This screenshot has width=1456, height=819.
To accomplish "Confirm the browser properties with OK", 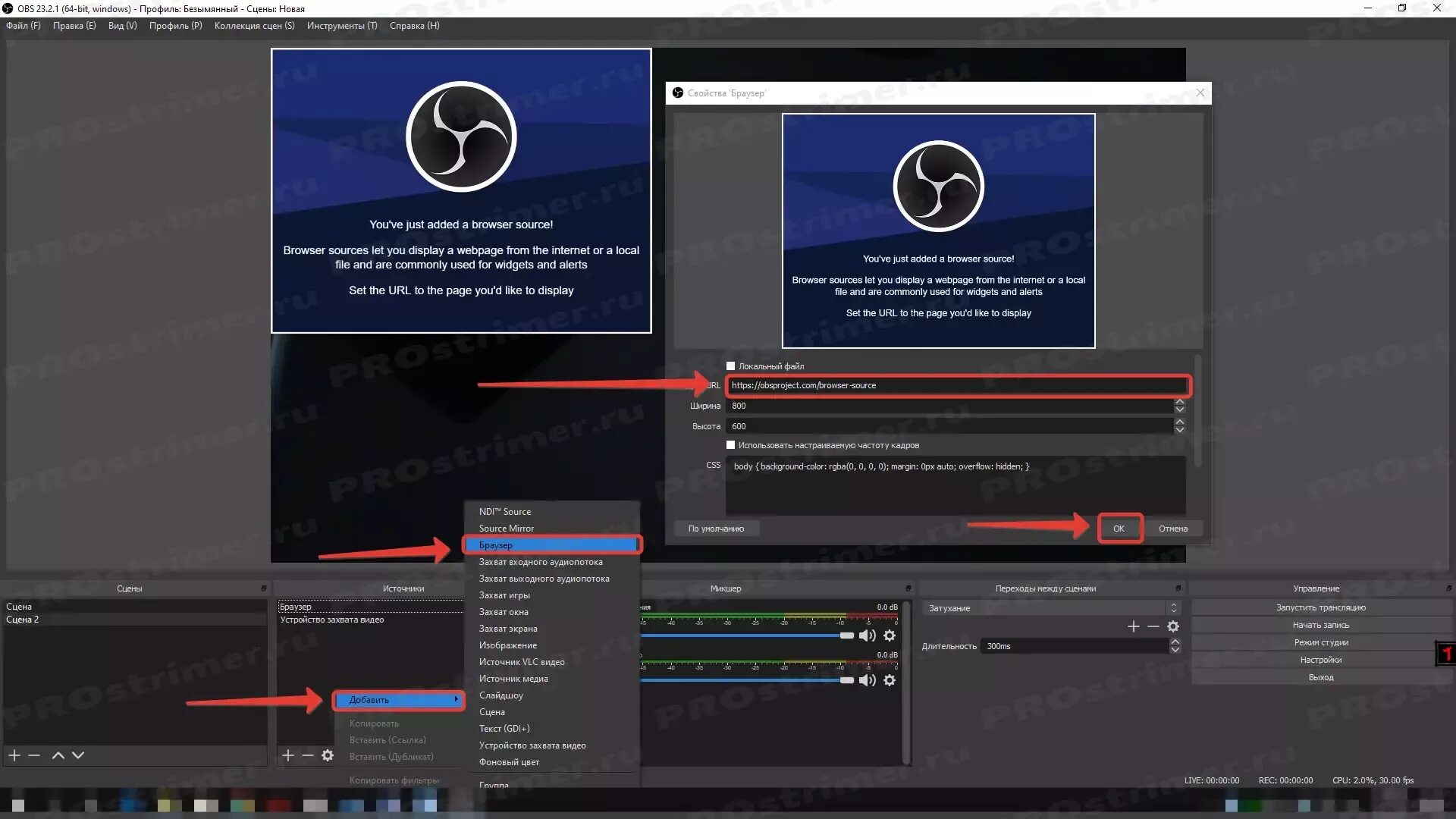I will coord(1119,529).
